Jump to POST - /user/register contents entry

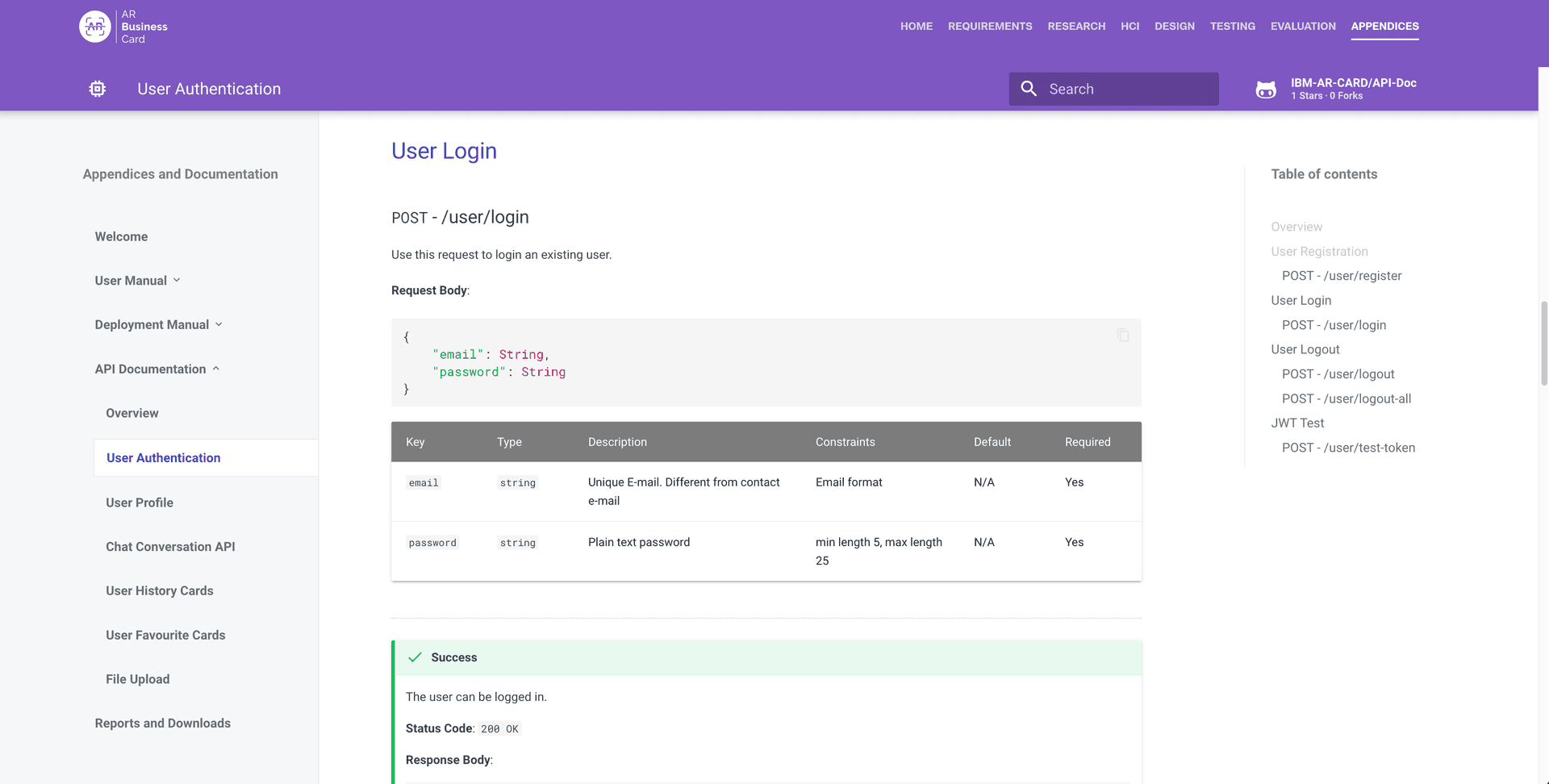[1342, 276]
